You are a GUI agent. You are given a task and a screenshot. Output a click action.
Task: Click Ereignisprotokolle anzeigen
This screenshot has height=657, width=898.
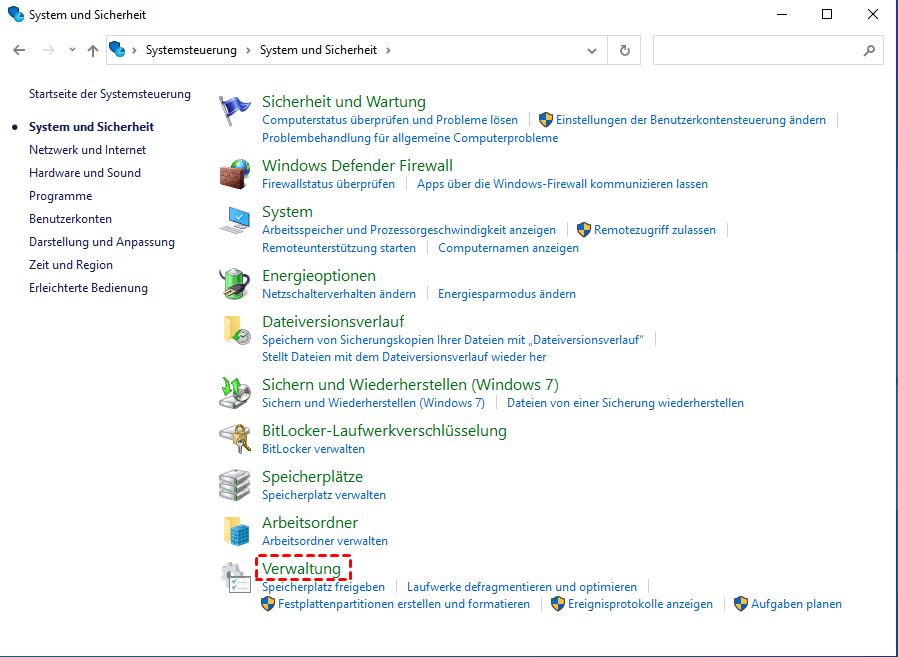coord(640,604)
